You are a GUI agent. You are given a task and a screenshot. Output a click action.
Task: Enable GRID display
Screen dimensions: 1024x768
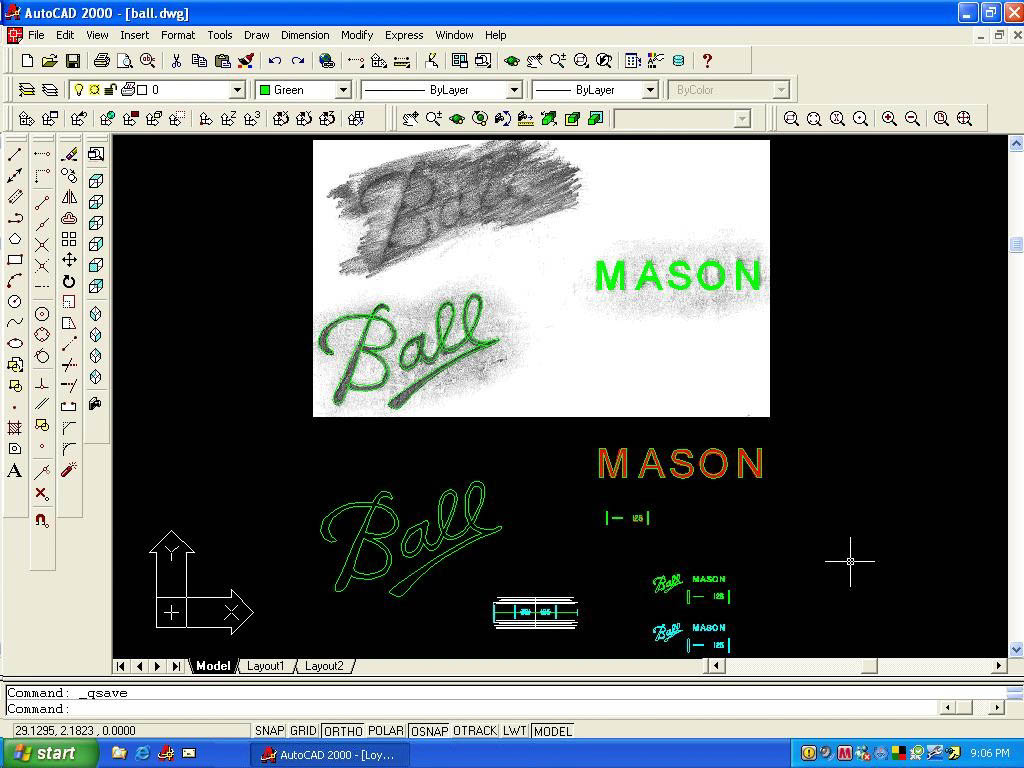(x=302, y=731)
